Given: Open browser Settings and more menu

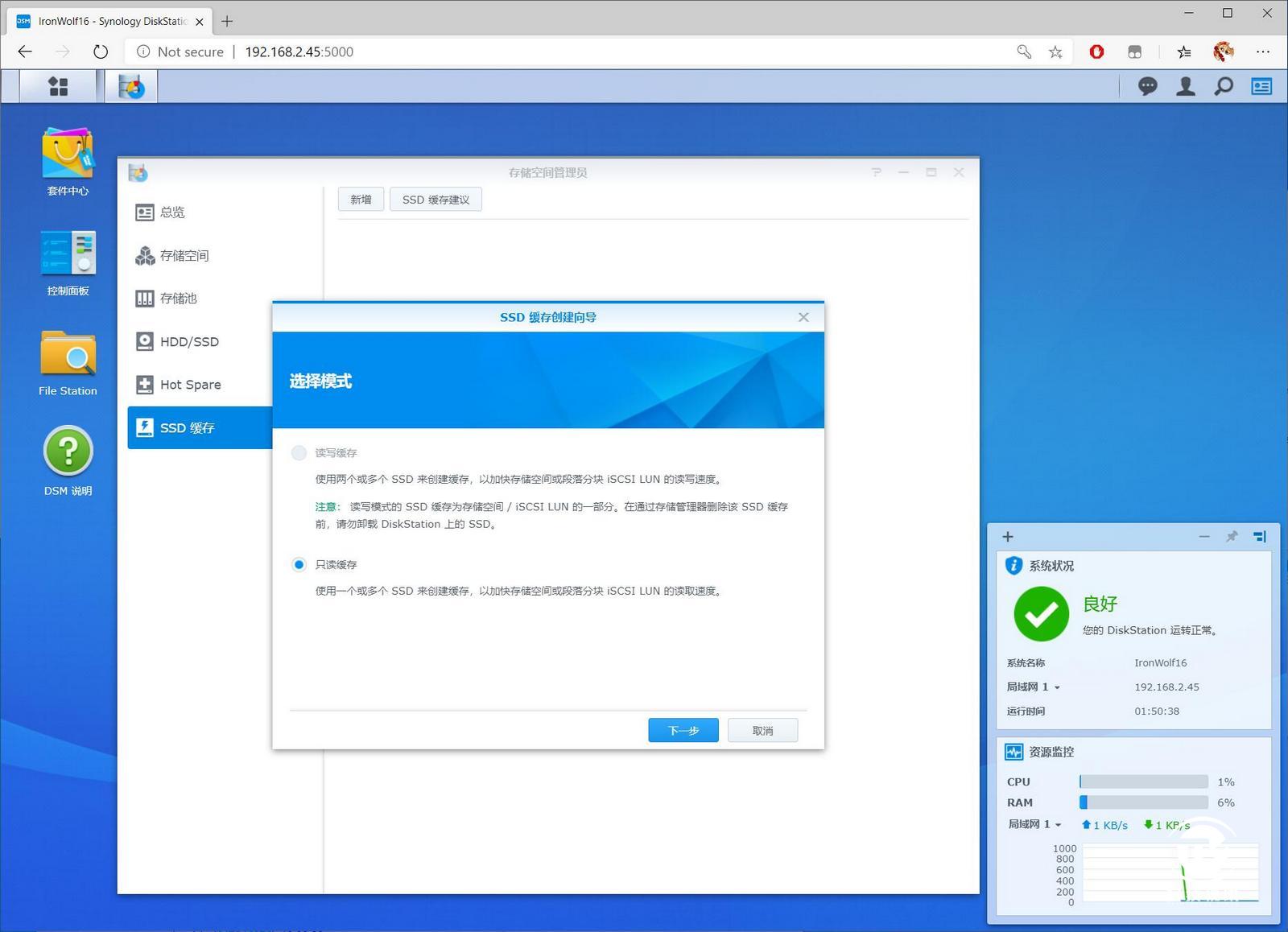Looking at the screenshot, I should [1263, 52].
